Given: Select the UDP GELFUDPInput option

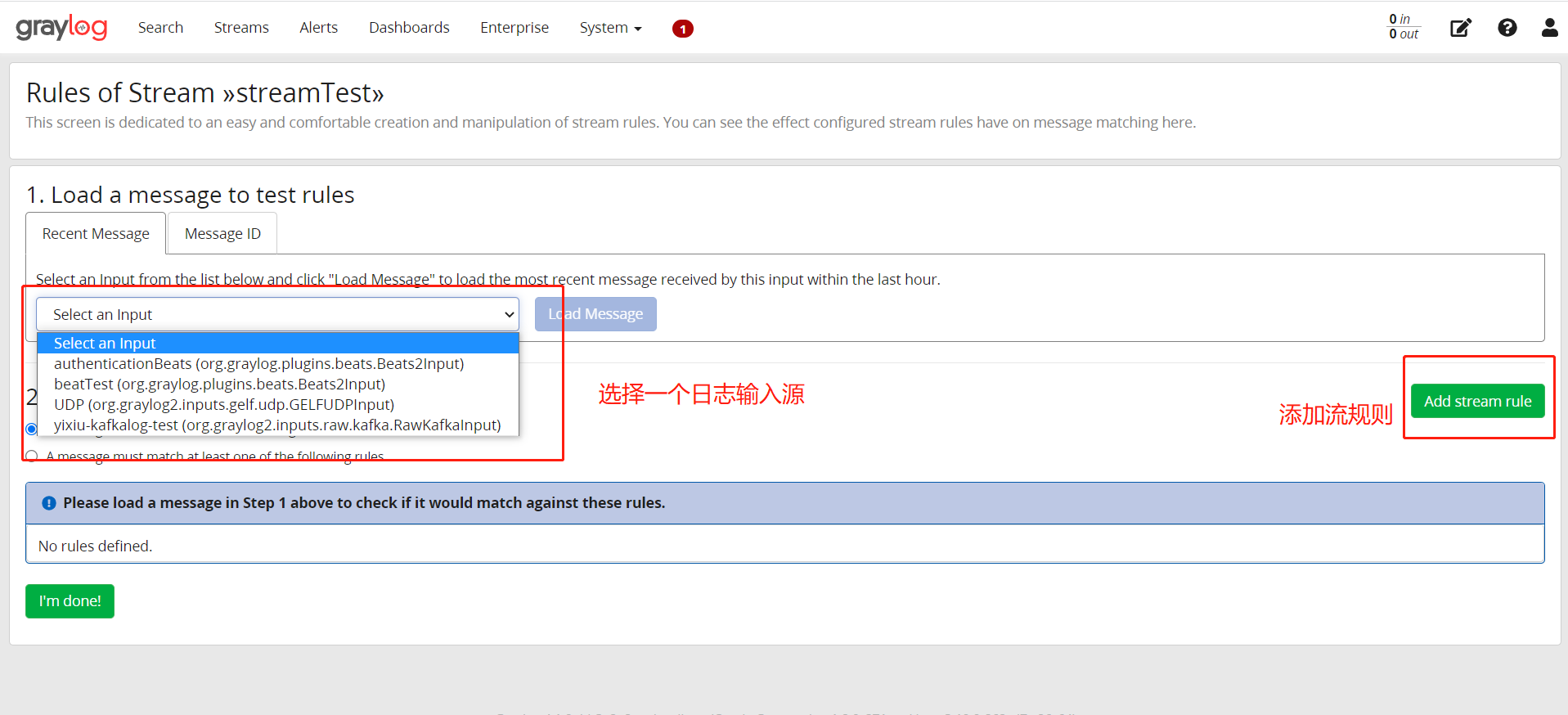Looking at the screenshot, I should pyautogui.click(x=278, y=405).
